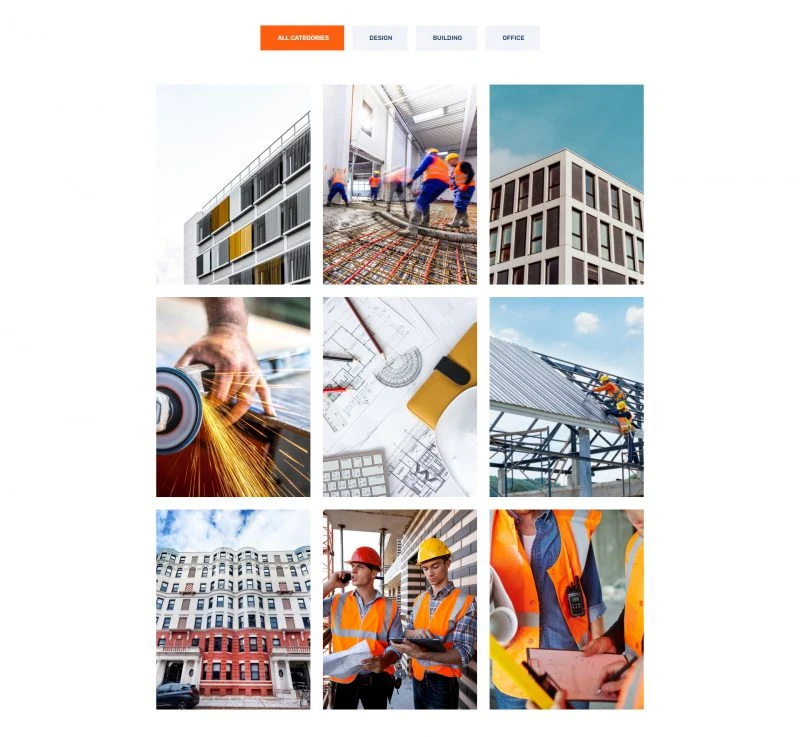Filter gallery by Design
This screenshot has height=737, width=800.
click(380, 38)
